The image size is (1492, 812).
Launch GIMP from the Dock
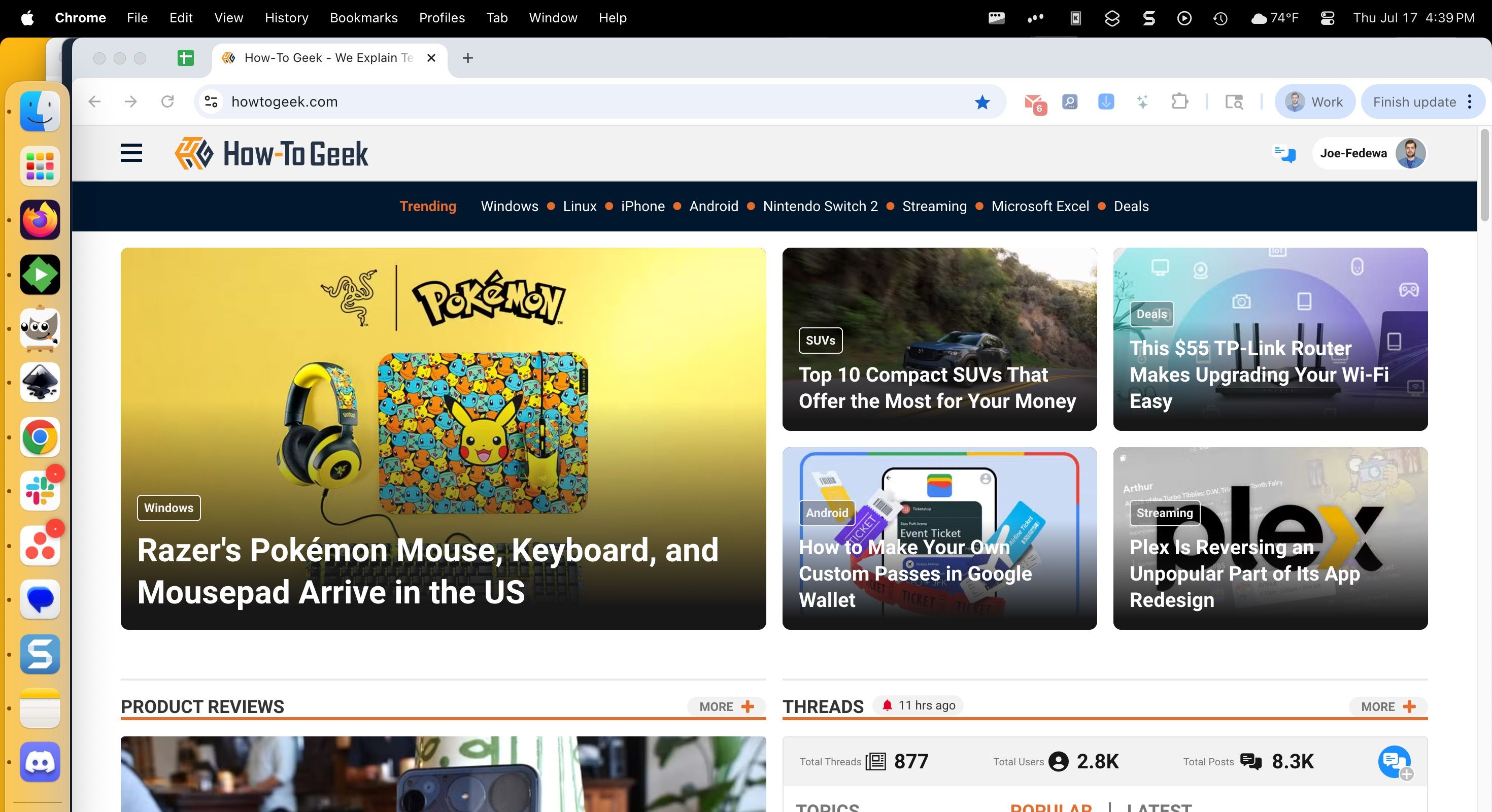click(x=40, y=328)
